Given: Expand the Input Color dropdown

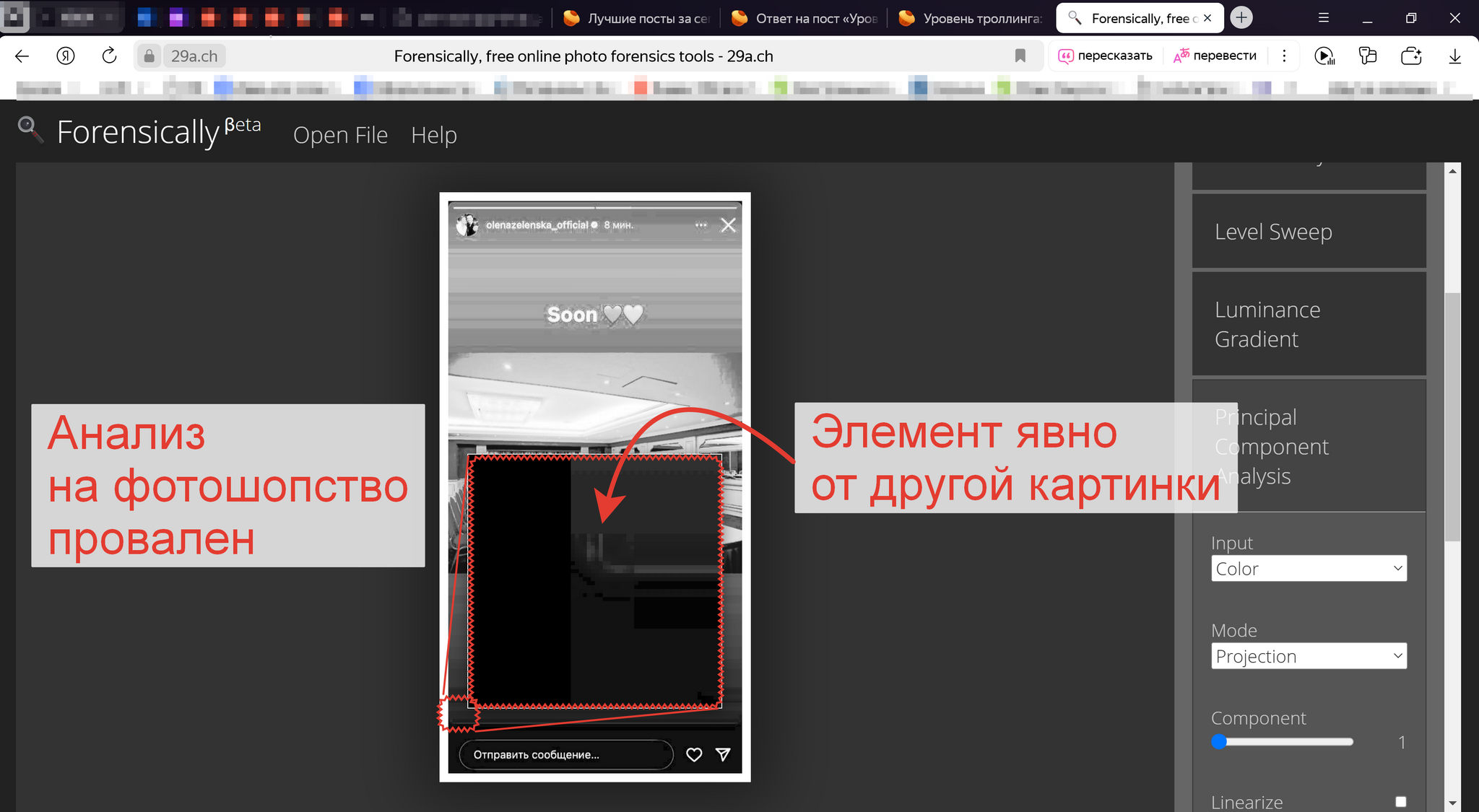Looking at the screenshot, I should click(1309, 569).
